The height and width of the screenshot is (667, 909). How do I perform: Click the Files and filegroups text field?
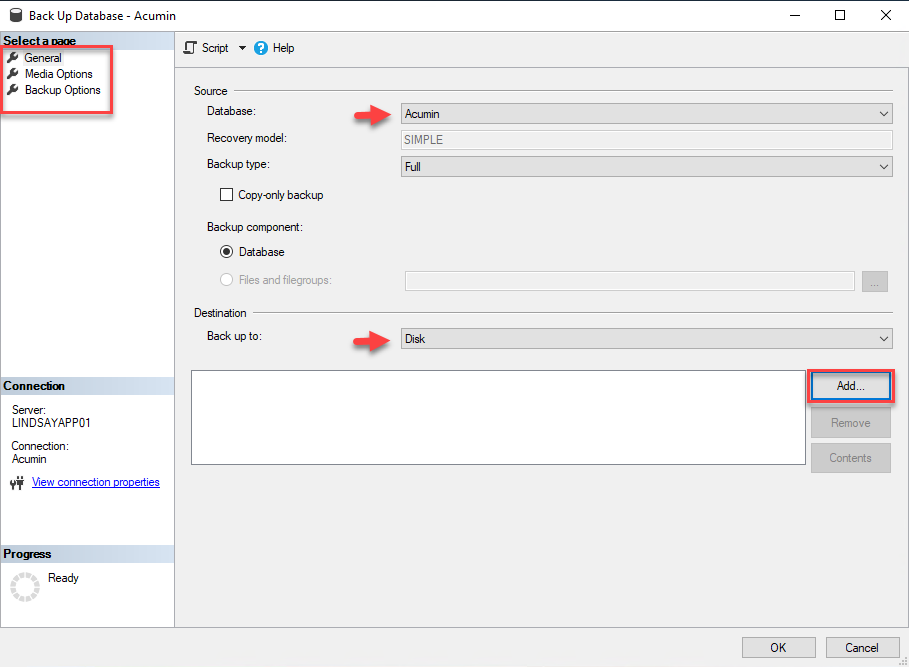[630, 281]
